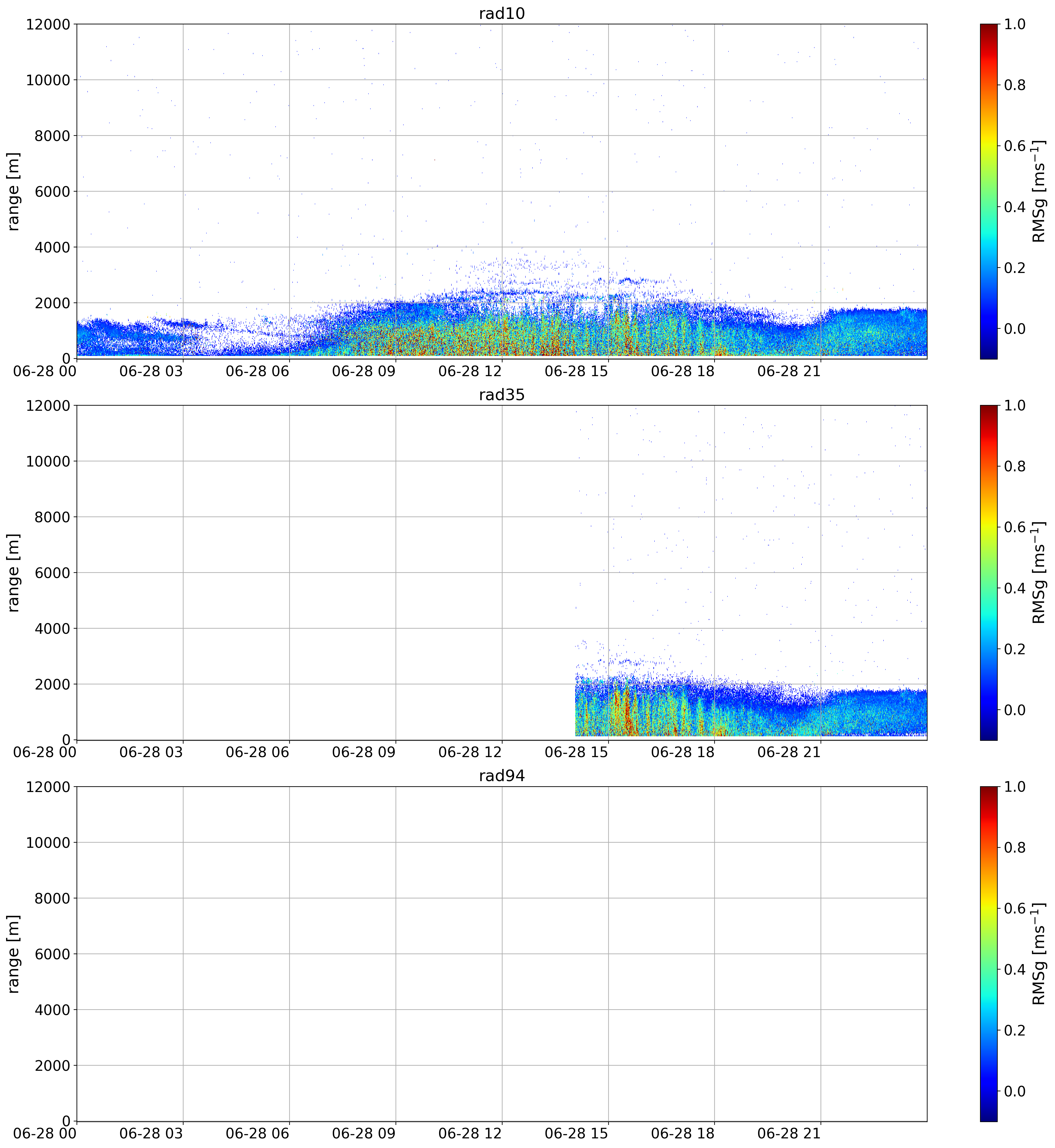Click the RMSg colorbar label beside rad10
1055x1148 pixels.
coord(1039,191)
